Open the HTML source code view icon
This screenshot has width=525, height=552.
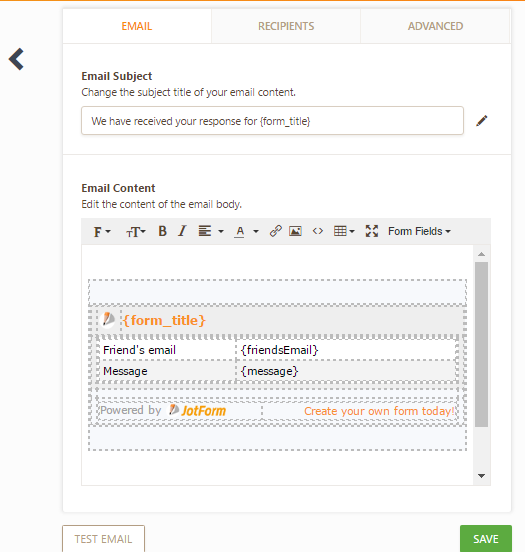[318, 231]
